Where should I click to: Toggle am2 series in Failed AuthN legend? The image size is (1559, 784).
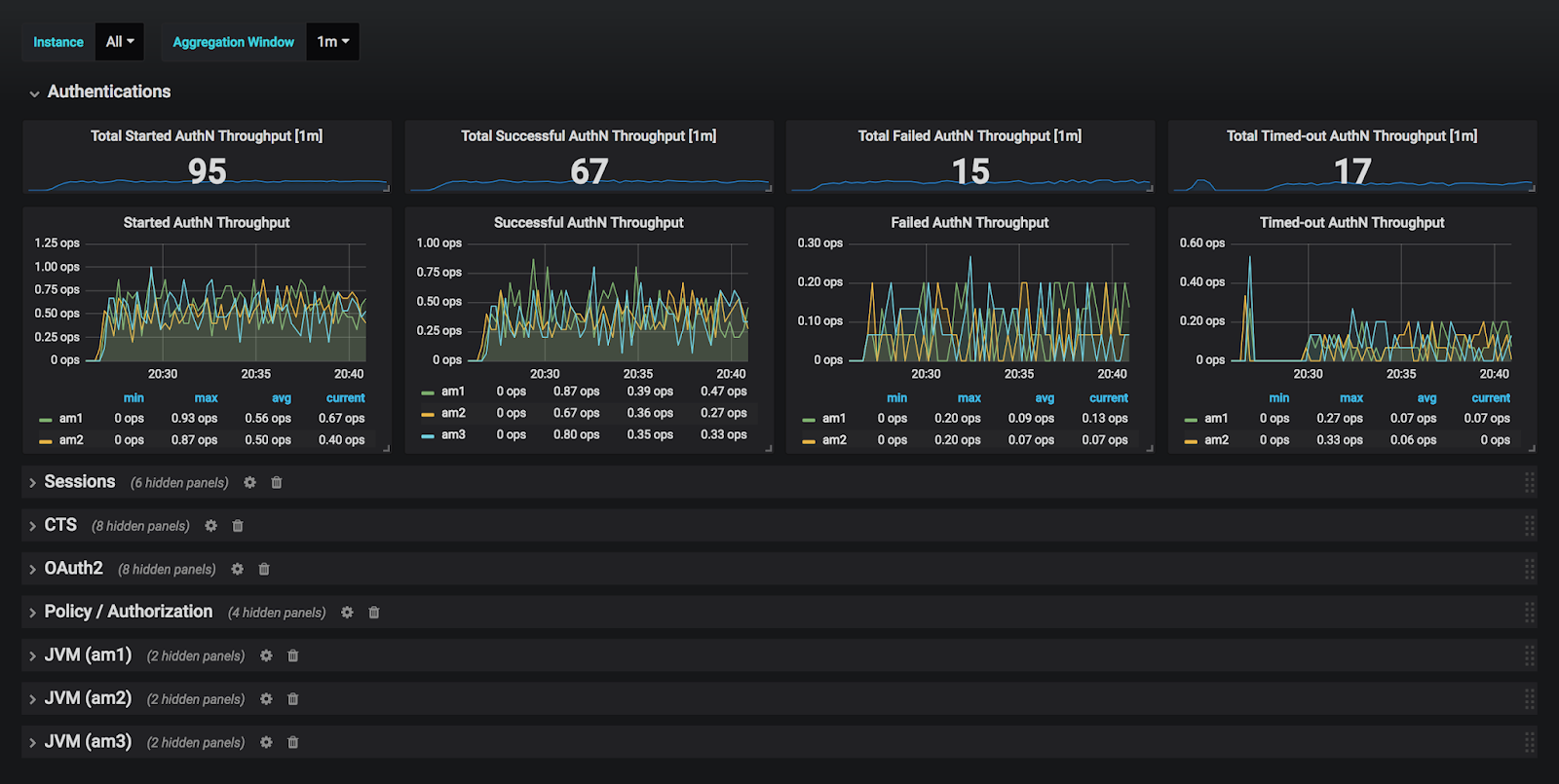[834, 440]
